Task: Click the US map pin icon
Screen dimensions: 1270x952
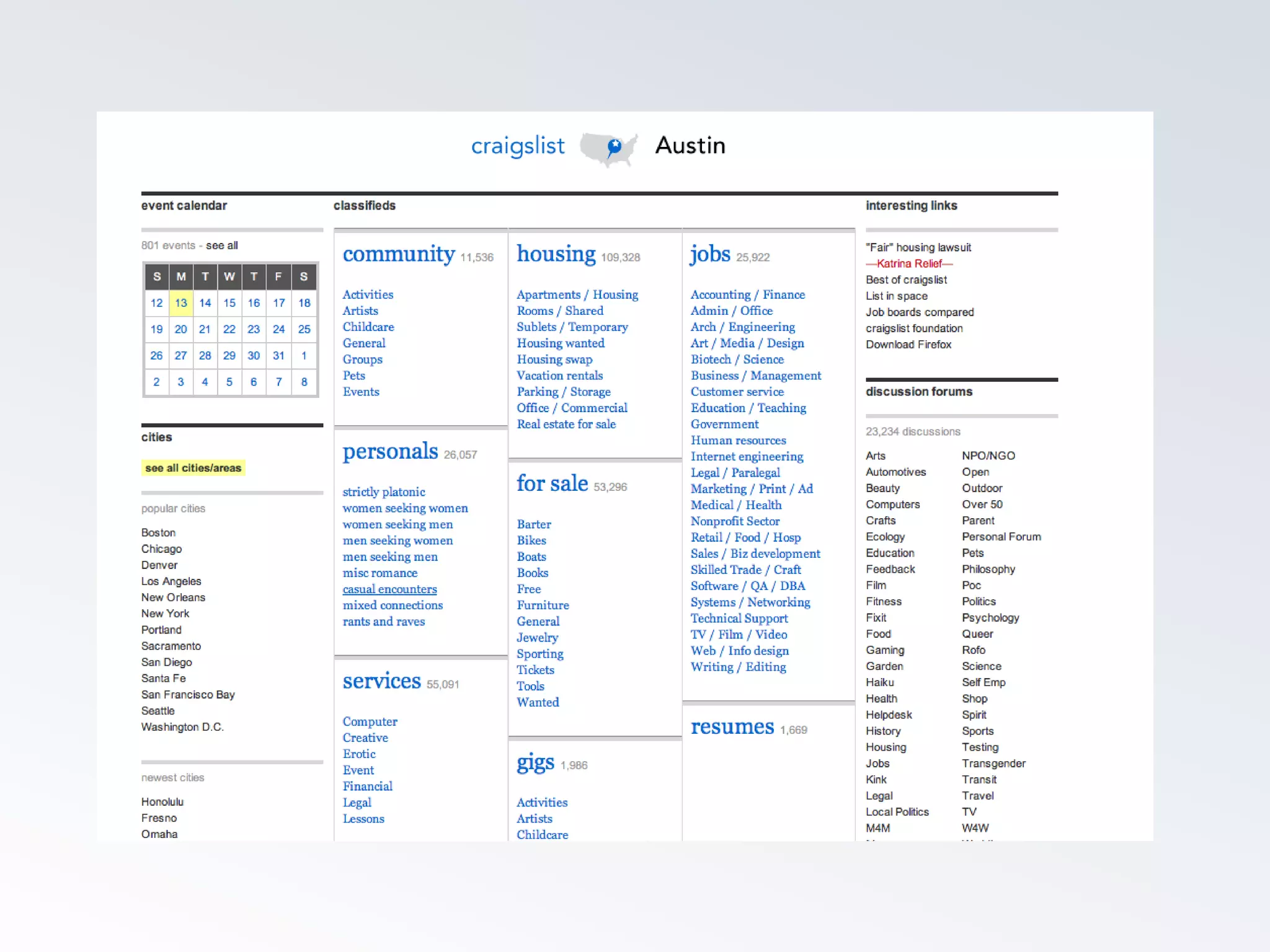Action: click(614, 147)
